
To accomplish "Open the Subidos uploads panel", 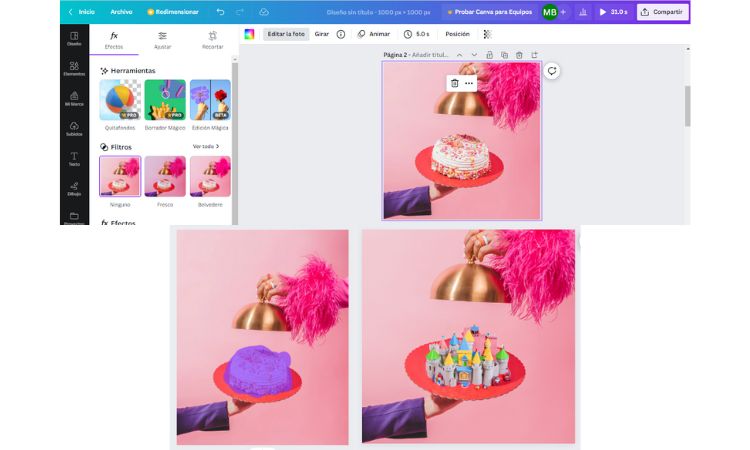I will pos(74,129).
